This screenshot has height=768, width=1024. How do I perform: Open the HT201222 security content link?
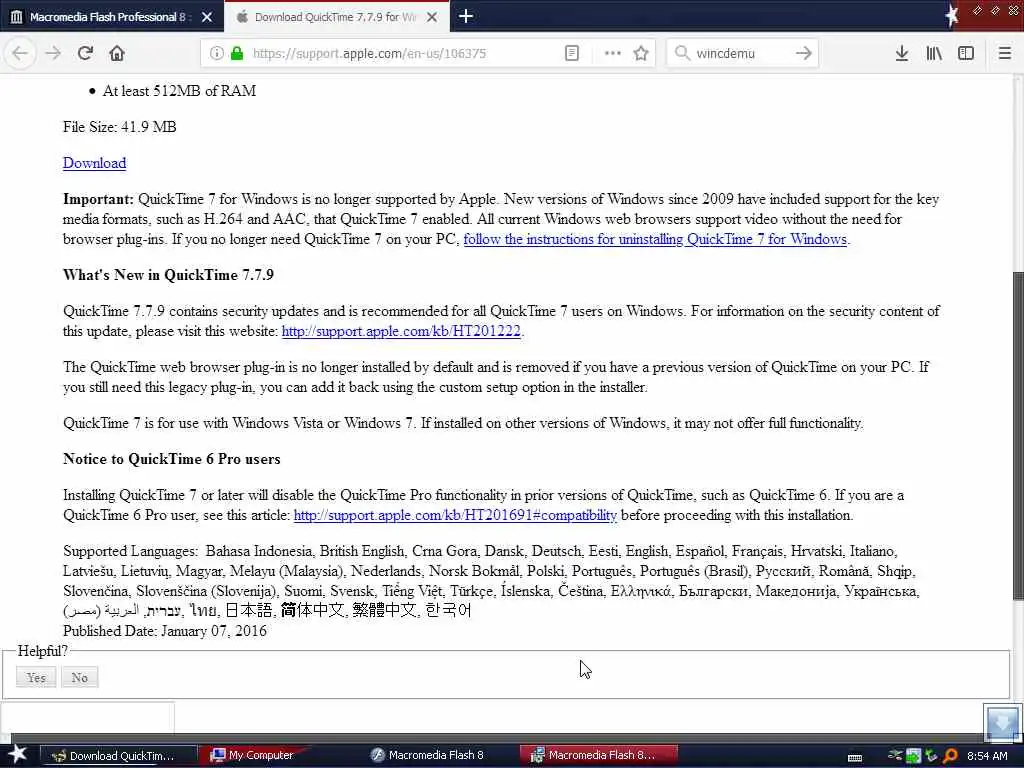click(401, 331)
